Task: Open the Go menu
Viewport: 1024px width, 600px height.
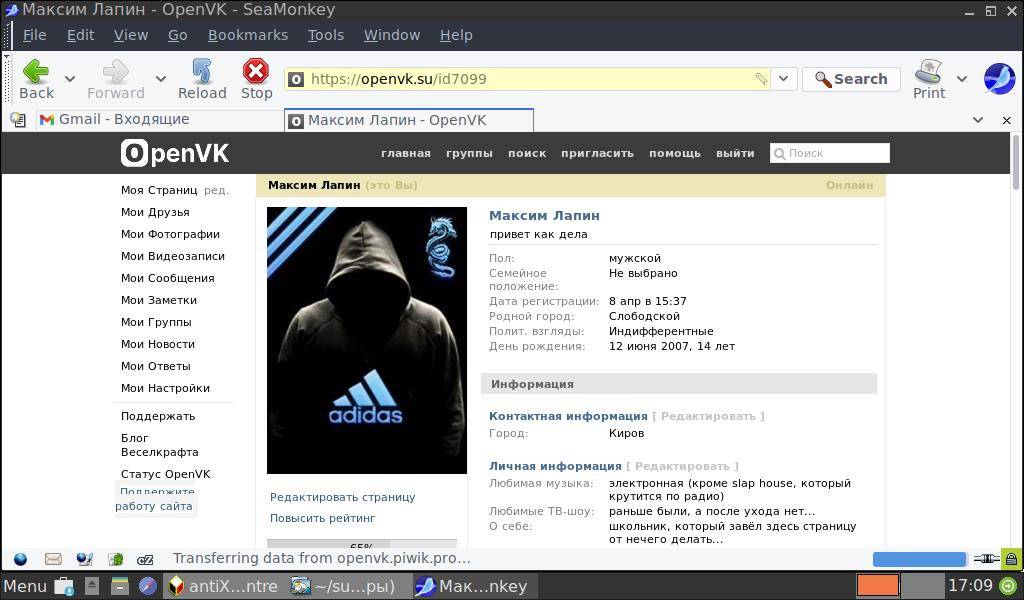Action: [178, 35]
